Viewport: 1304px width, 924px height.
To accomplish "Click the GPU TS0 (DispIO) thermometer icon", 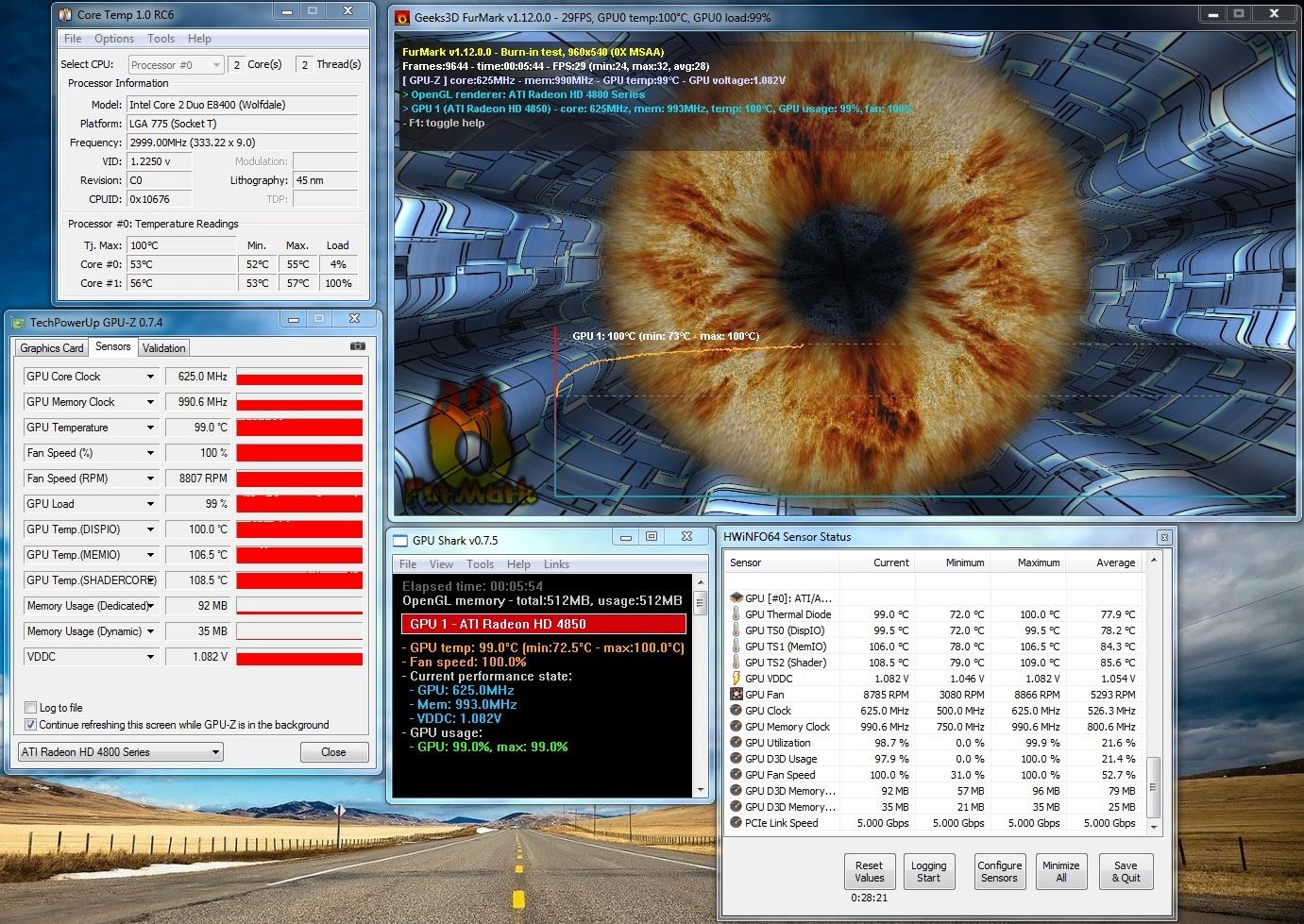I will [737, 630].
